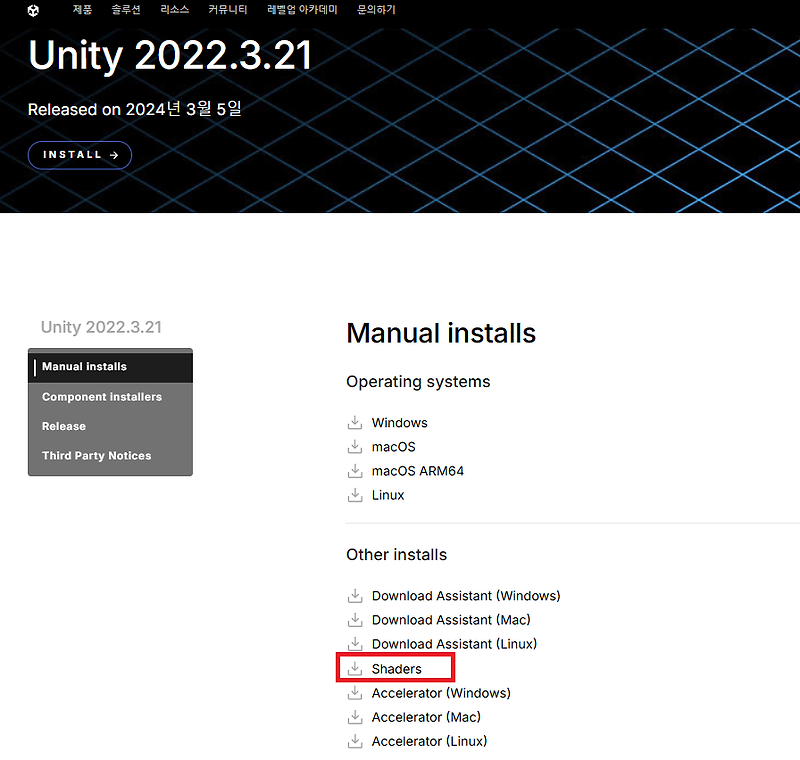Click the download icon beside Download Assistant (Windows)

[355, 595]
